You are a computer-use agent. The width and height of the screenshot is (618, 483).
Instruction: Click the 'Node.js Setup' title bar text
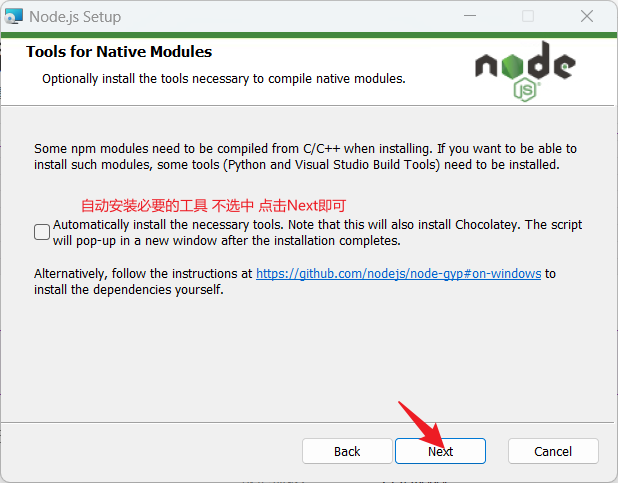[75, 17]
